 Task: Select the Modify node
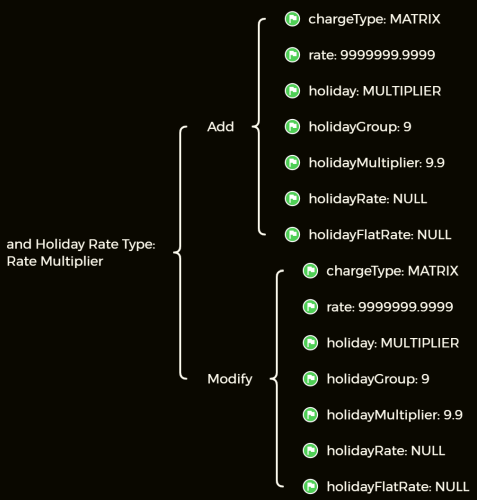(x=230, y=379)
